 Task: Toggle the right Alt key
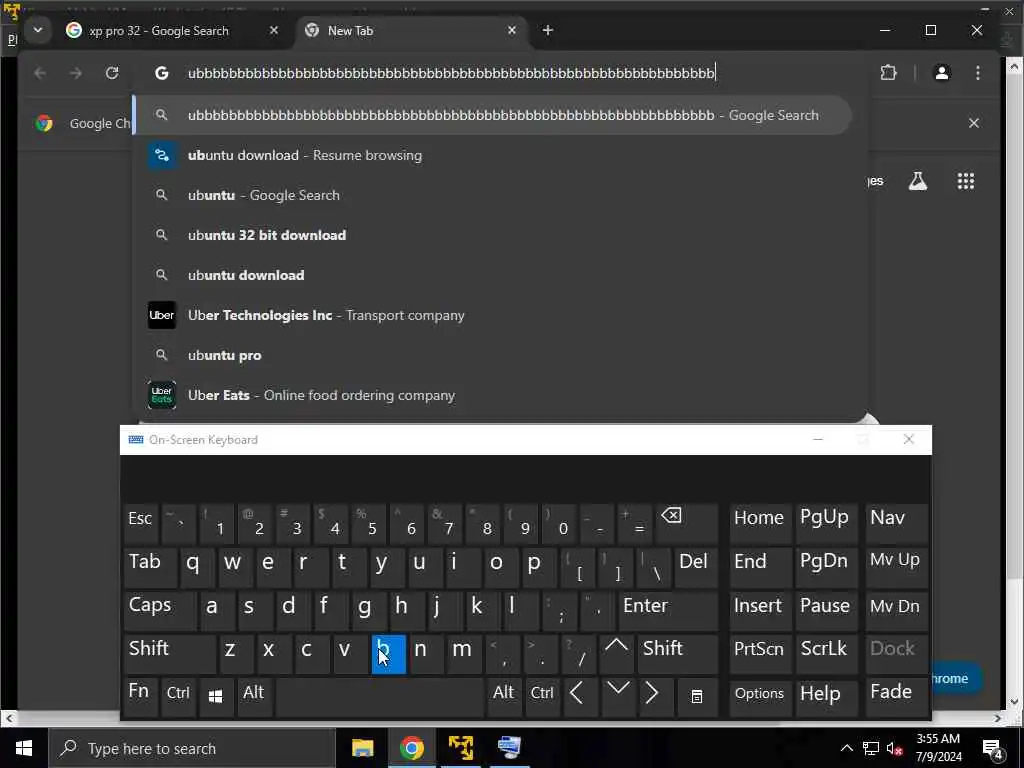[x=504, y=697]
